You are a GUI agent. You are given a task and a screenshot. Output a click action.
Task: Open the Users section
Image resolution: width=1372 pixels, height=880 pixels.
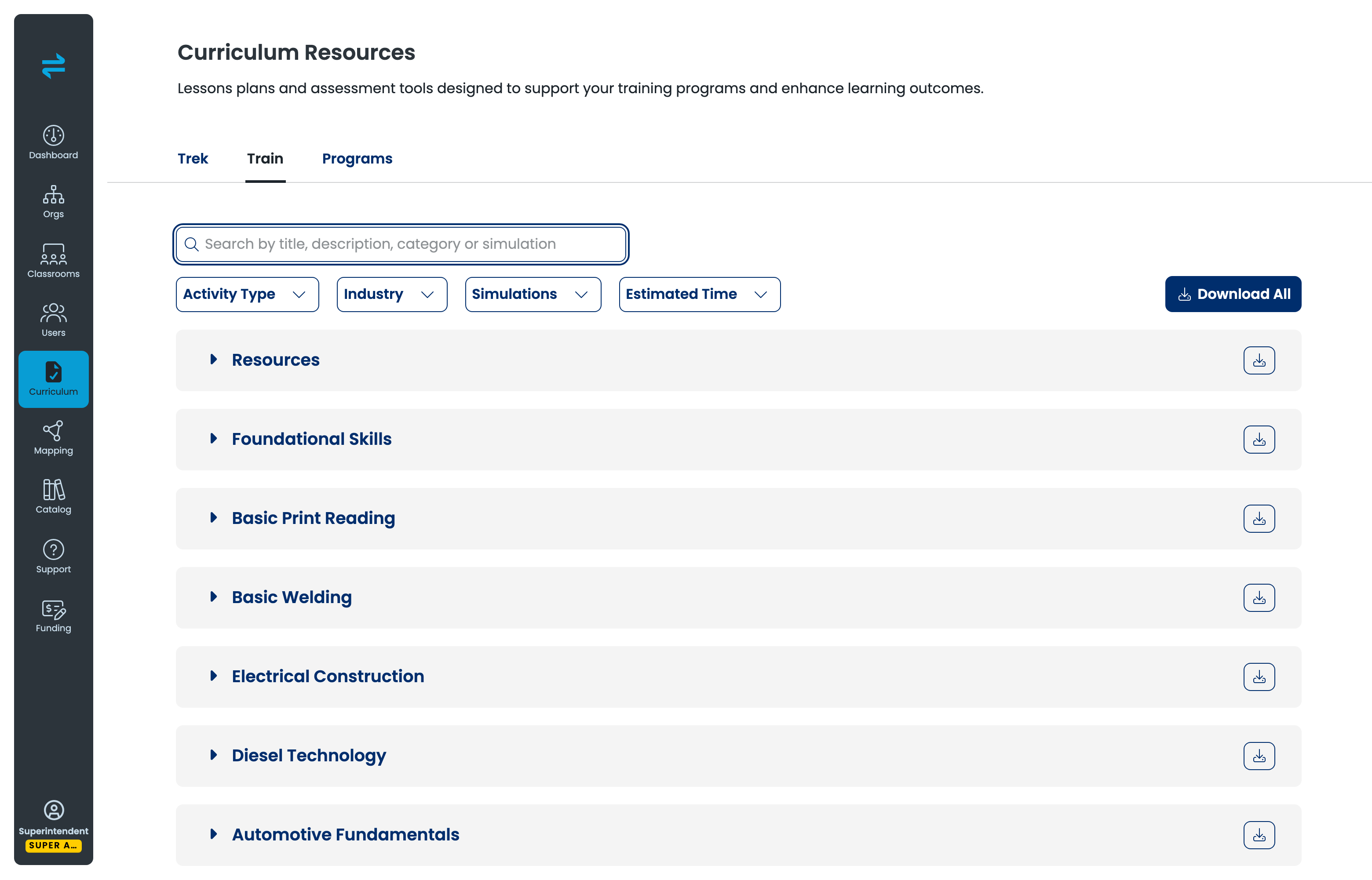pyautogui.click(x=53, y=320)
